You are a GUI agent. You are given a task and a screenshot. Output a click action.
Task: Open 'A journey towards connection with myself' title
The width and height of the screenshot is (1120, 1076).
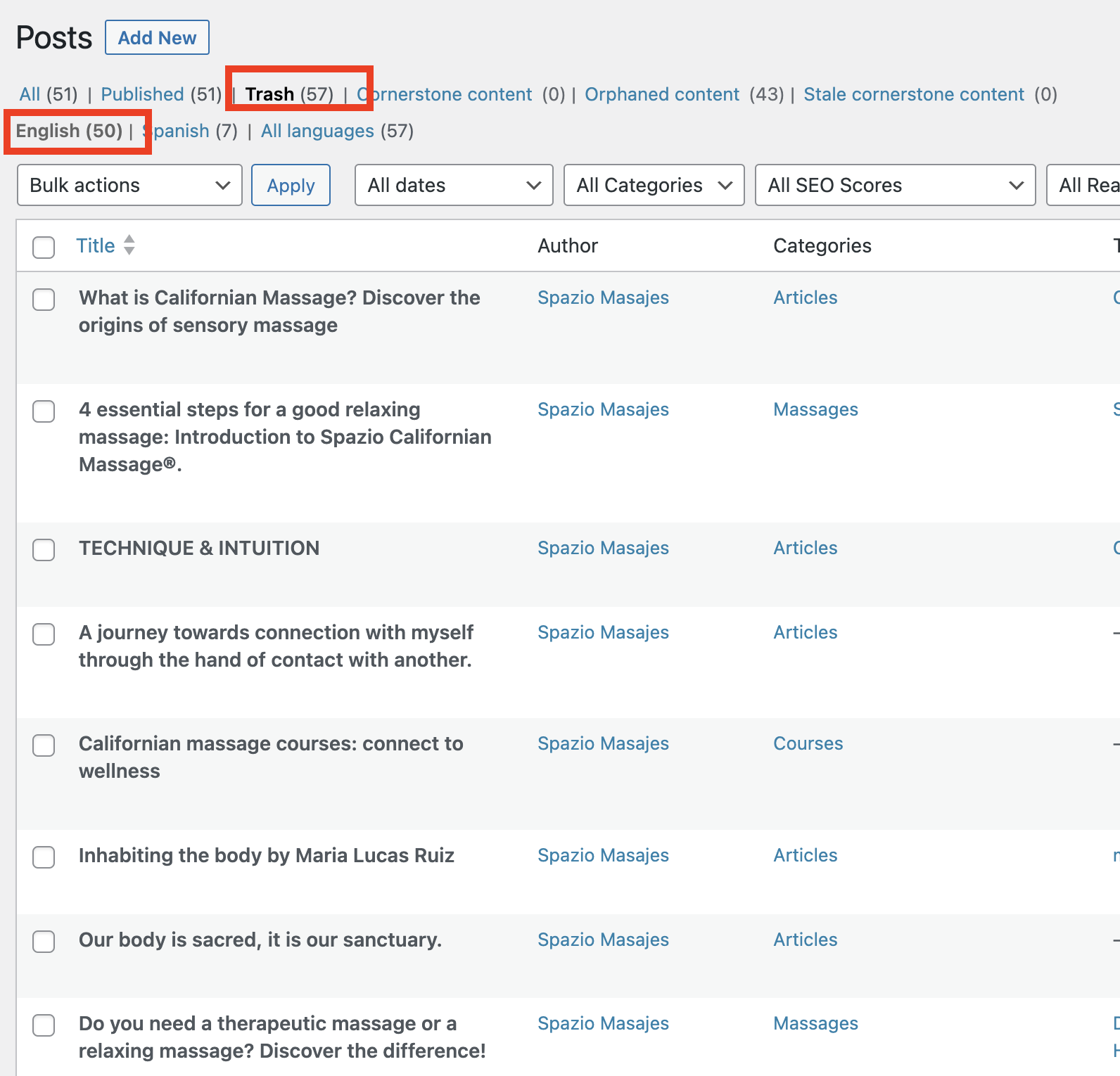click(276, 646)
